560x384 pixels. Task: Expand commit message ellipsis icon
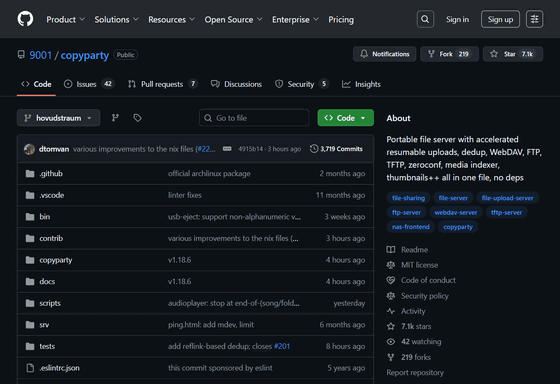click(x=227, y=149)
